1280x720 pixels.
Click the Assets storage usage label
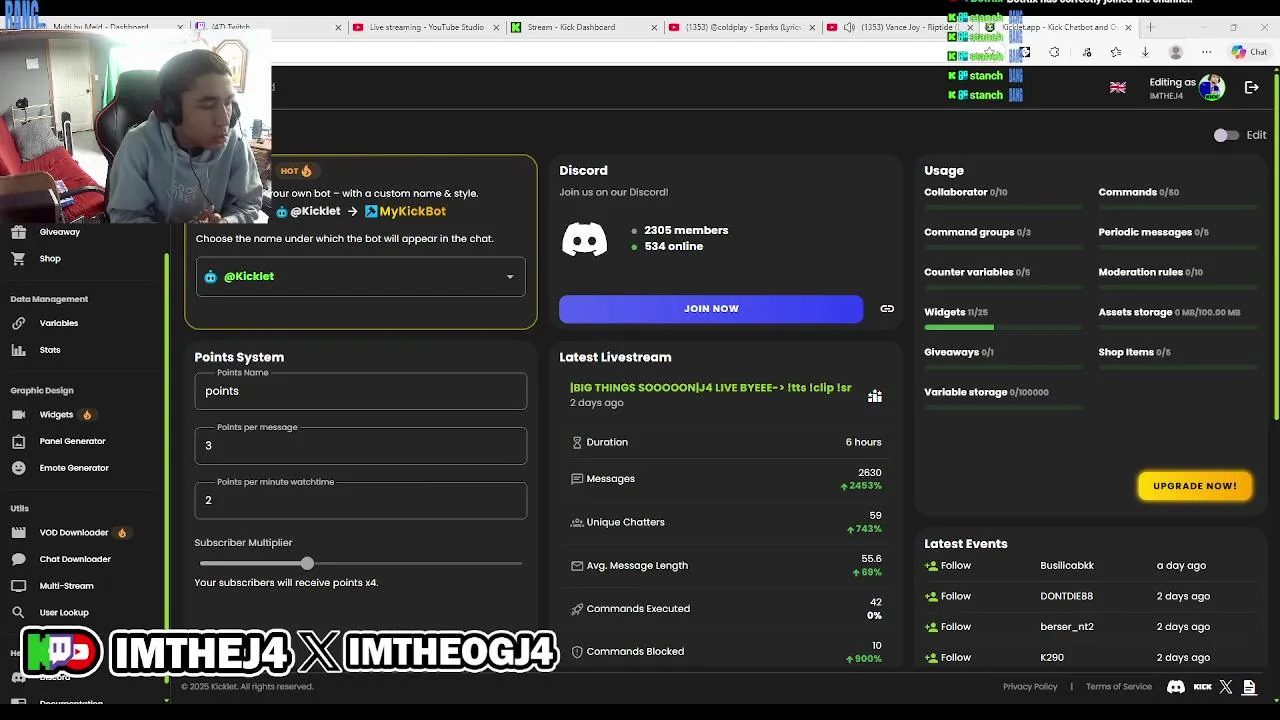[1169, 312]
